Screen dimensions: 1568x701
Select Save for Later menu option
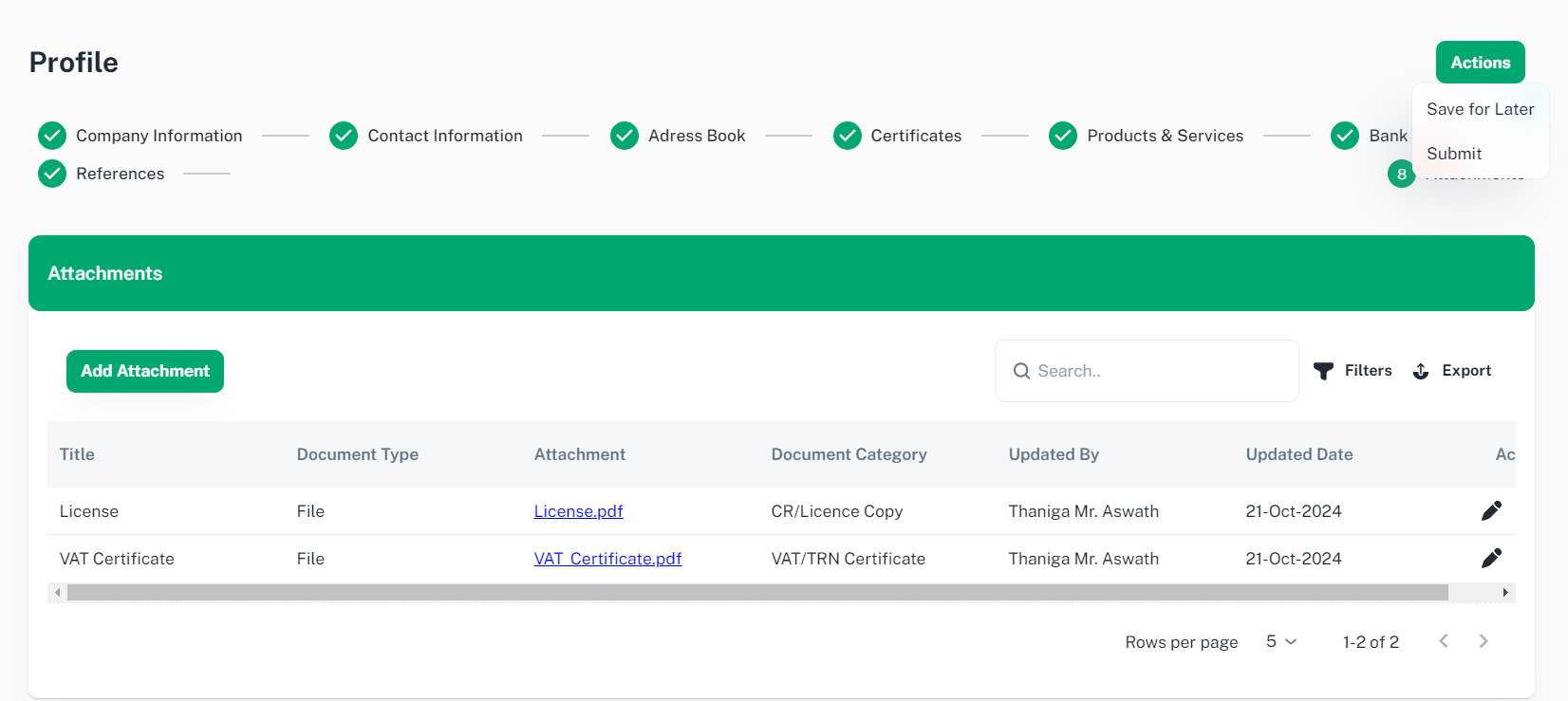pos(1480,109)
